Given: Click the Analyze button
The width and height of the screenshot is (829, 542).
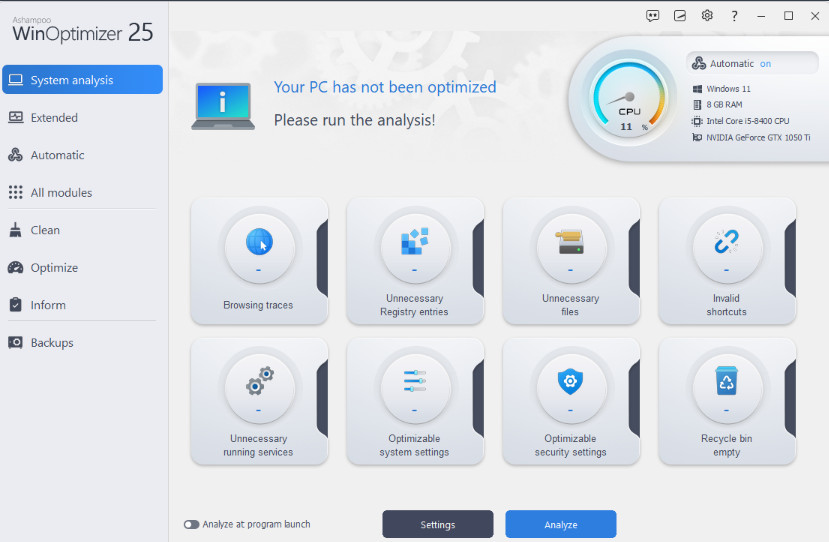Looking at the screenshot, I should tap(561, 525).
